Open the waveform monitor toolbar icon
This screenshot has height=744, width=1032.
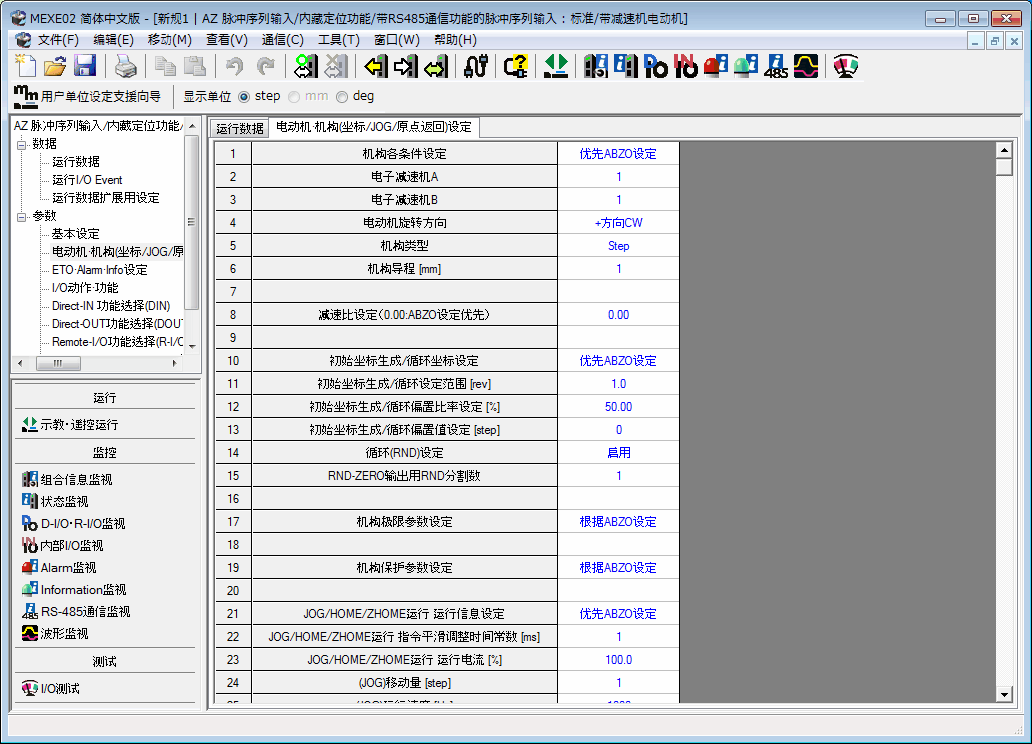click(806, 67)
